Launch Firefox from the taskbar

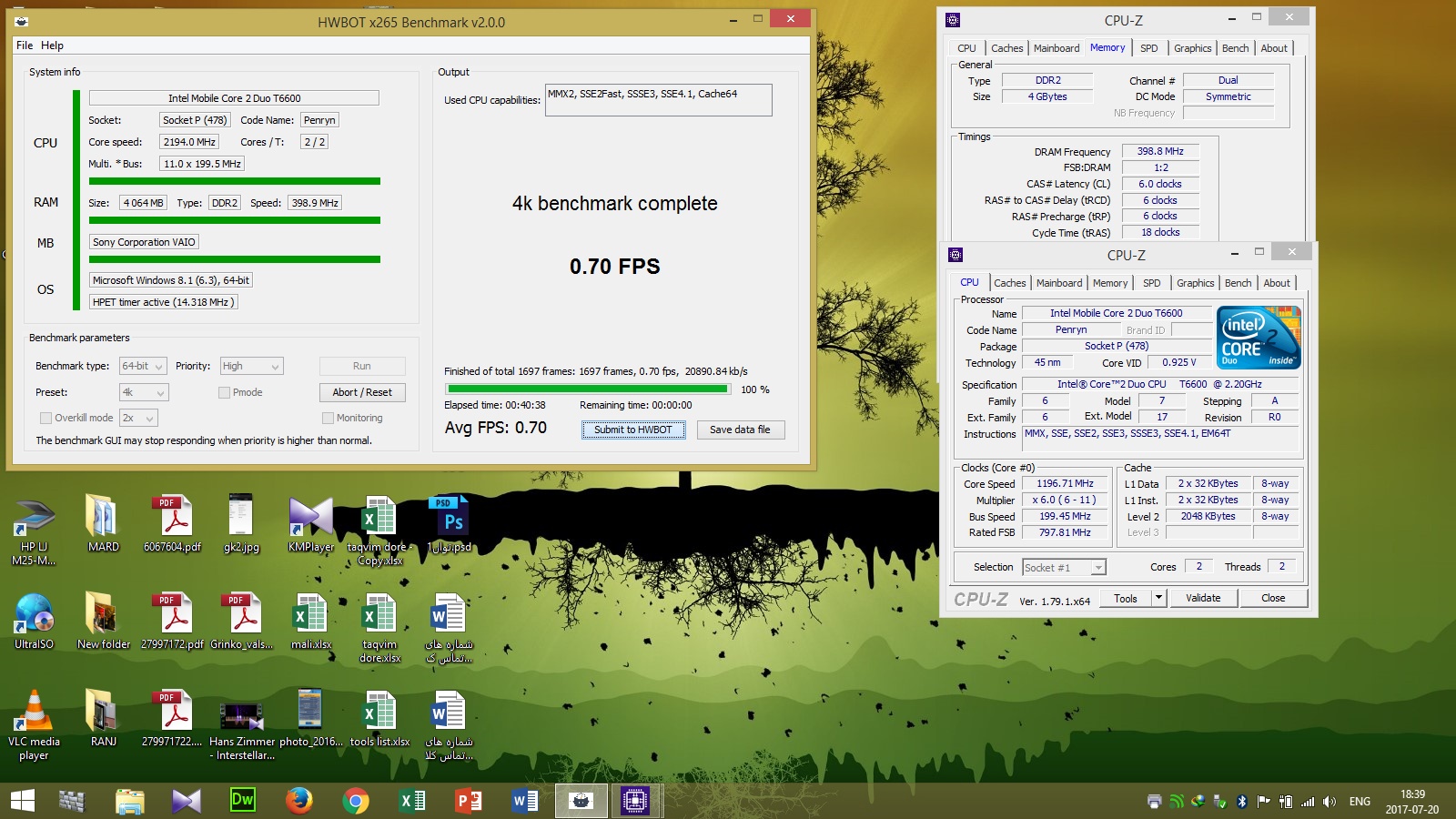pyautogui.click(x=299, y=801)
